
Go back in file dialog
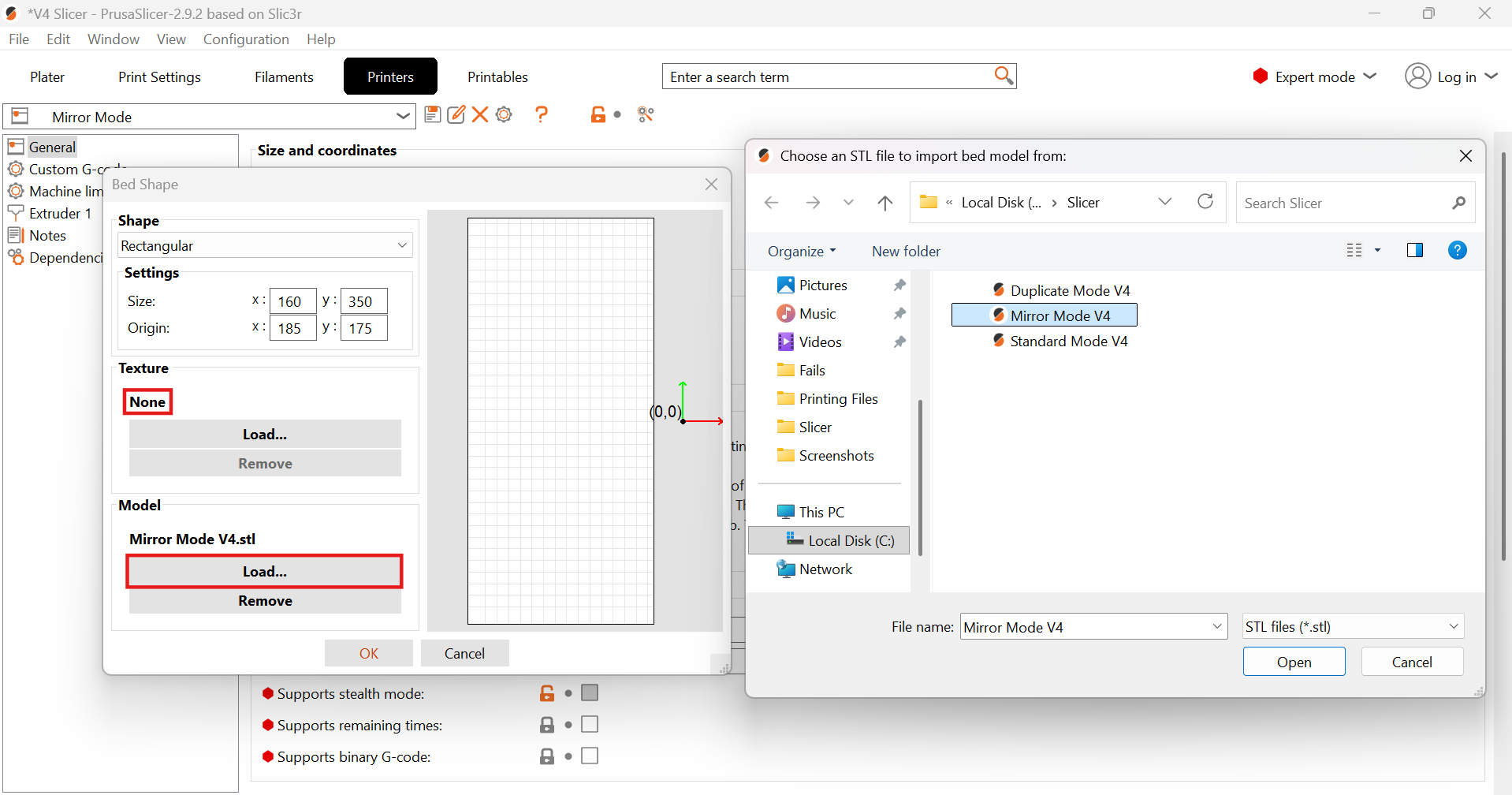point(772,203)
